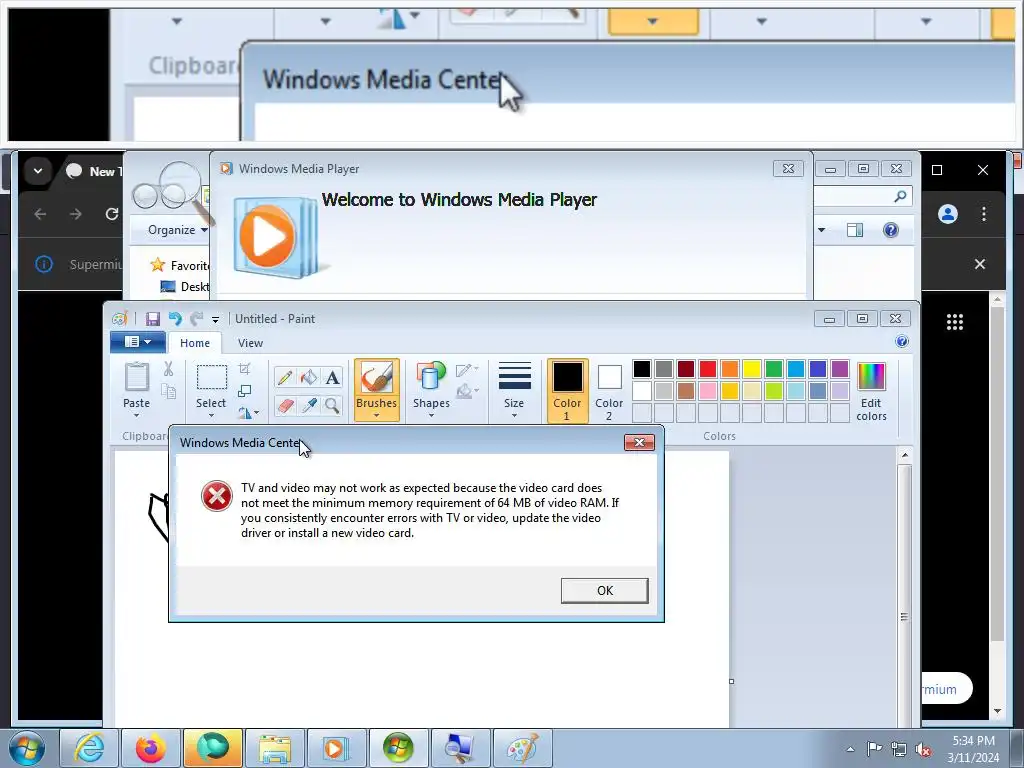
Task: Click OK in the Windows Media Center dialog
Action: coord(604,590)
